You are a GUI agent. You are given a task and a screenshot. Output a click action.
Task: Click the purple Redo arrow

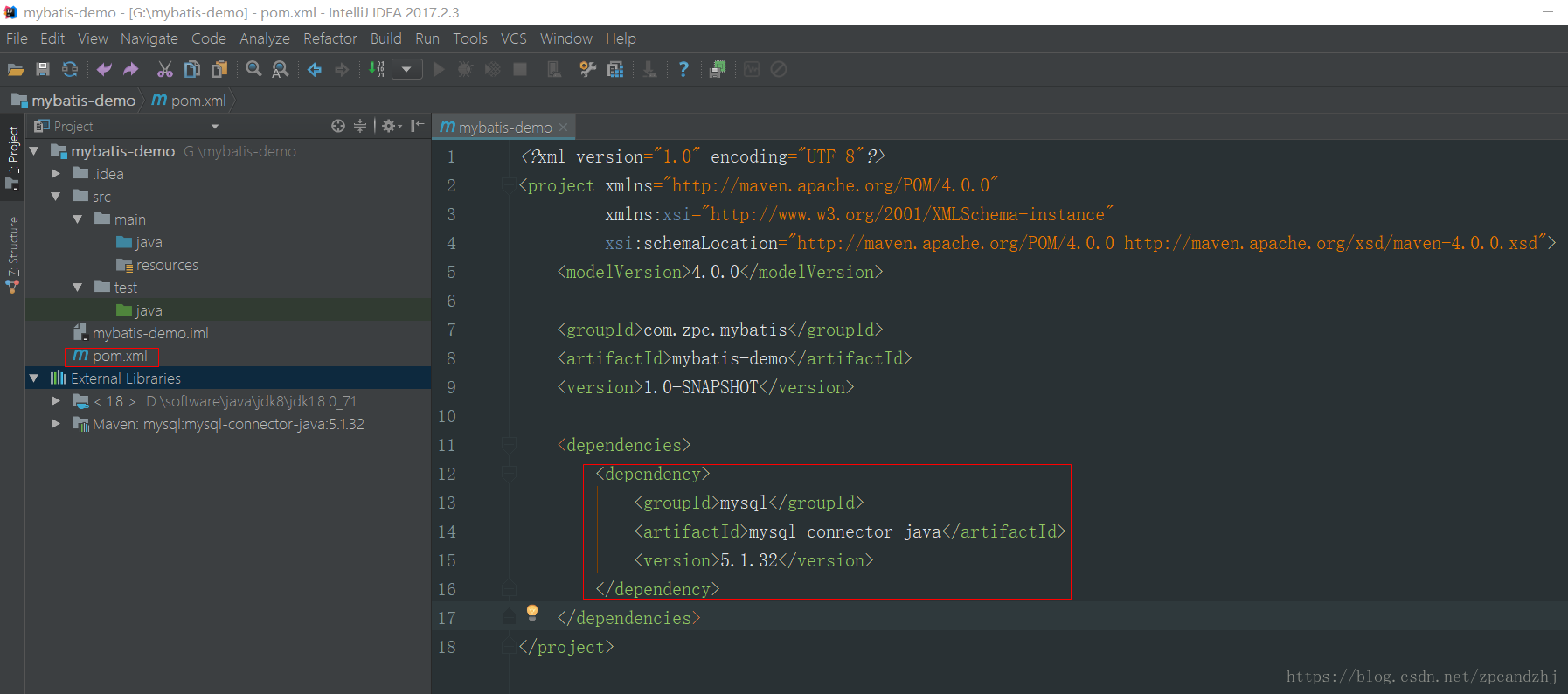pos(131,69)
